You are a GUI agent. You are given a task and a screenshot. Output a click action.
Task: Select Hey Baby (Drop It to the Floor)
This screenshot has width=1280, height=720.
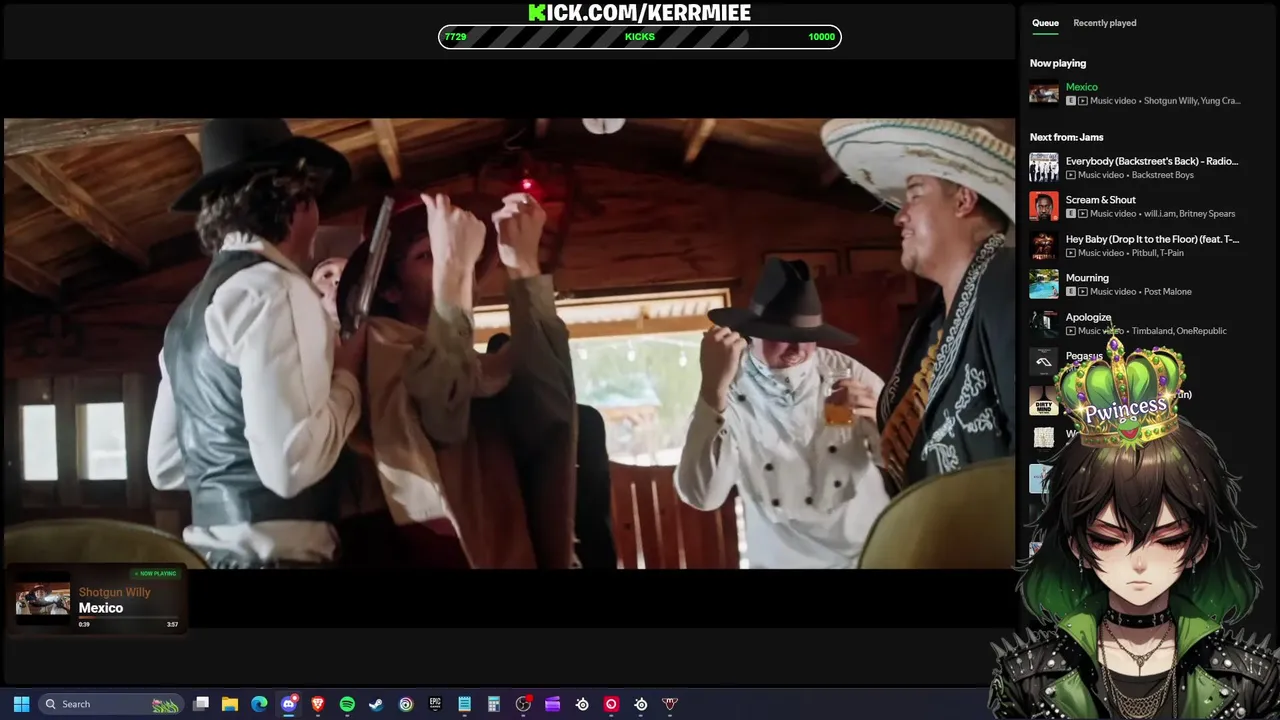point(1152,239)
